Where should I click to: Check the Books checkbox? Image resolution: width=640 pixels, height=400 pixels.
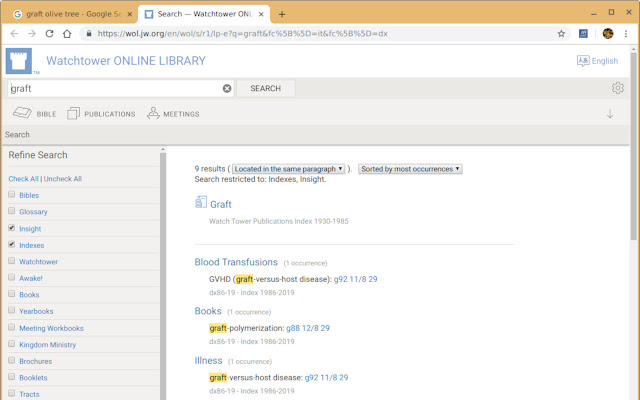11,294
